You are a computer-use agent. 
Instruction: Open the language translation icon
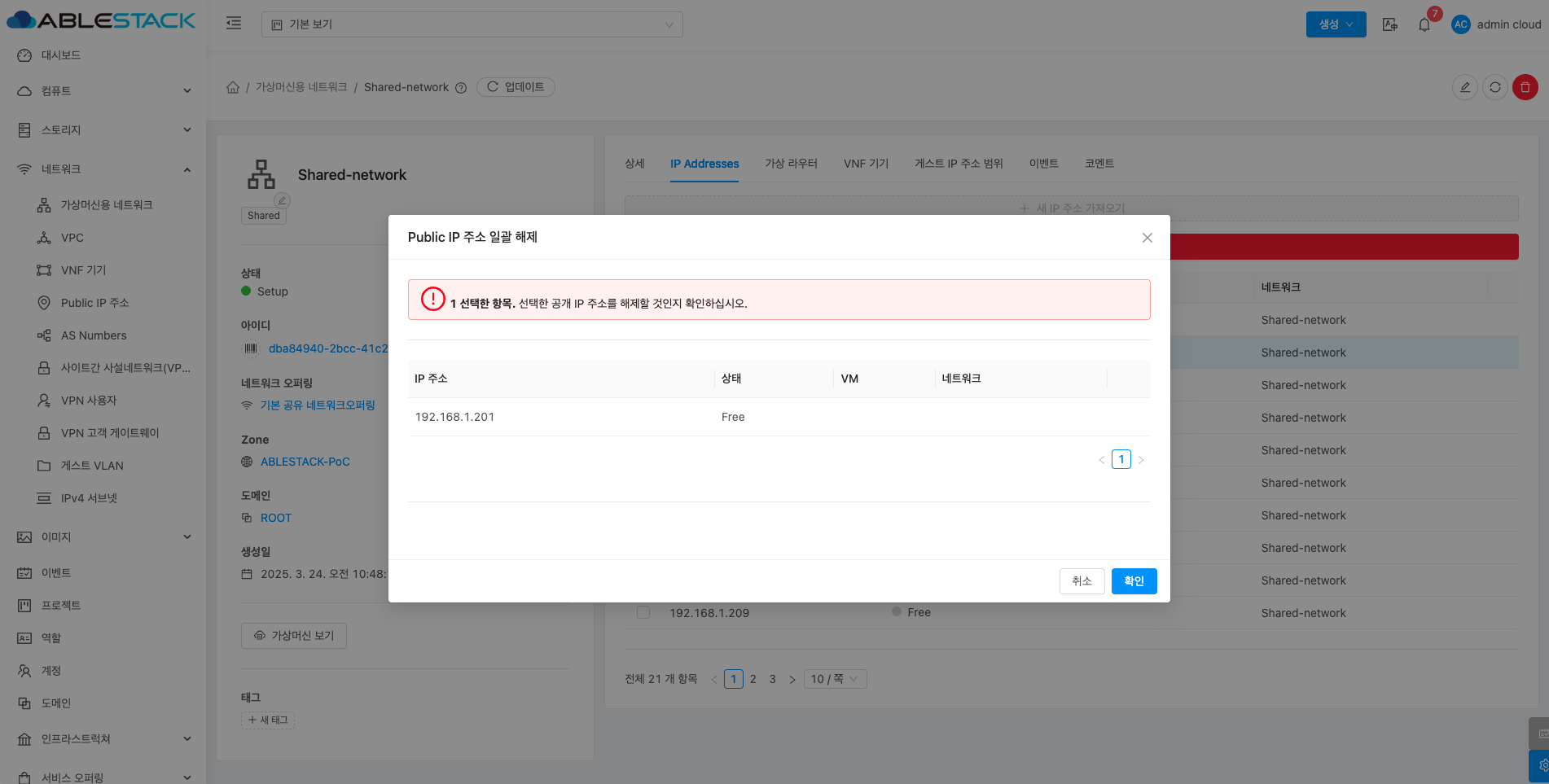click(1390, 24)
